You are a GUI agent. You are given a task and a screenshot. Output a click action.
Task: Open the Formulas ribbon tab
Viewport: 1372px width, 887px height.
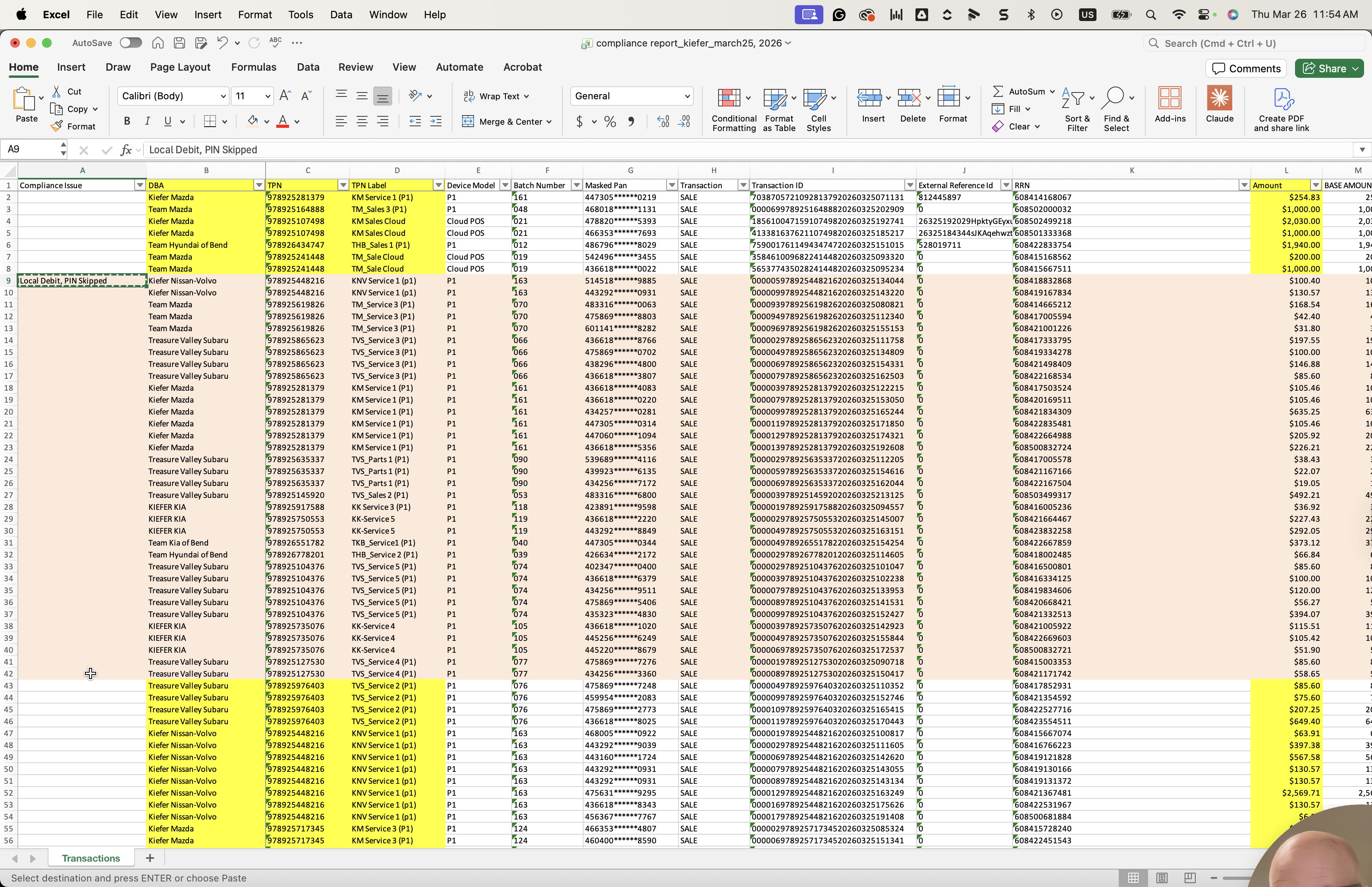tap(253, 67)
